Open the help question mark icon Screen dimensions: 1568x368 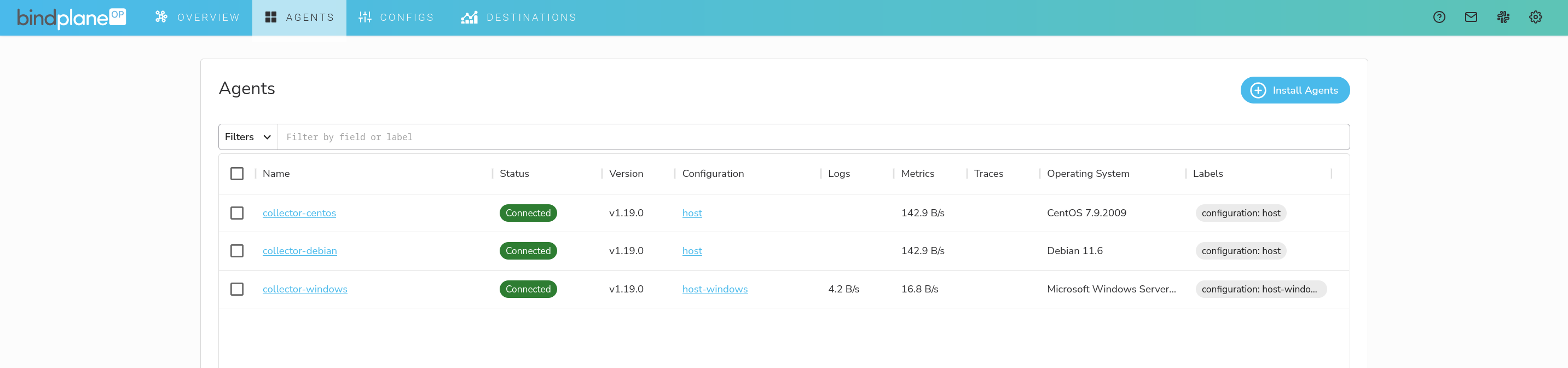[1439, 17]
